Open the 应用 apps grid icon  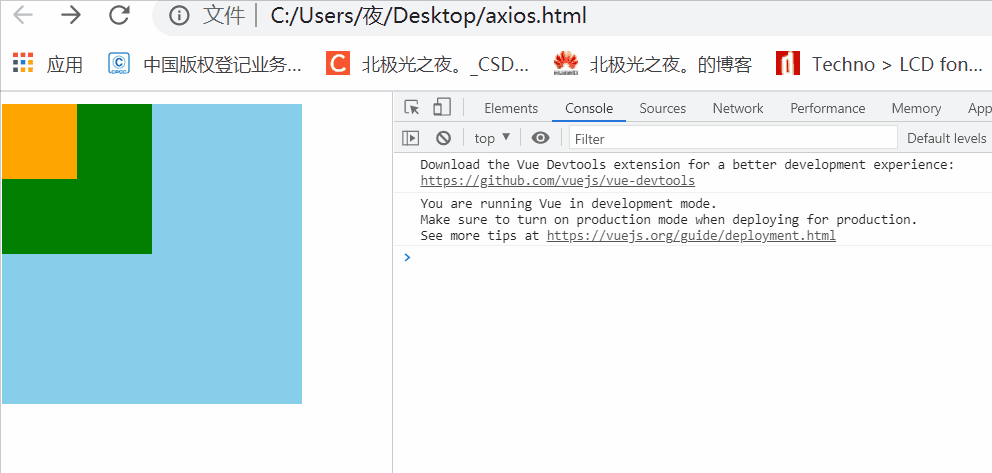pyautogui.click(x=23, y=63)
